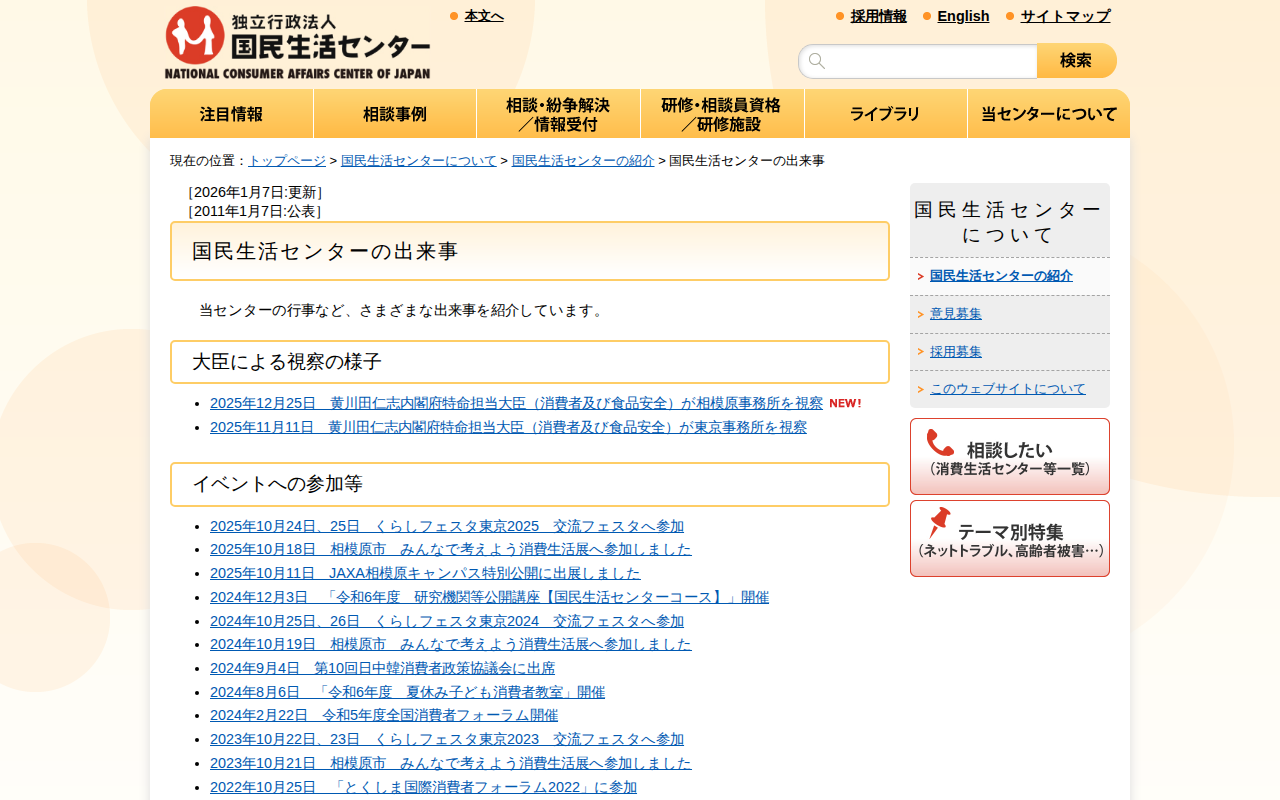Click the National Consumer Affairs Center logo
Screen dimensions: 1280x800
297,43
